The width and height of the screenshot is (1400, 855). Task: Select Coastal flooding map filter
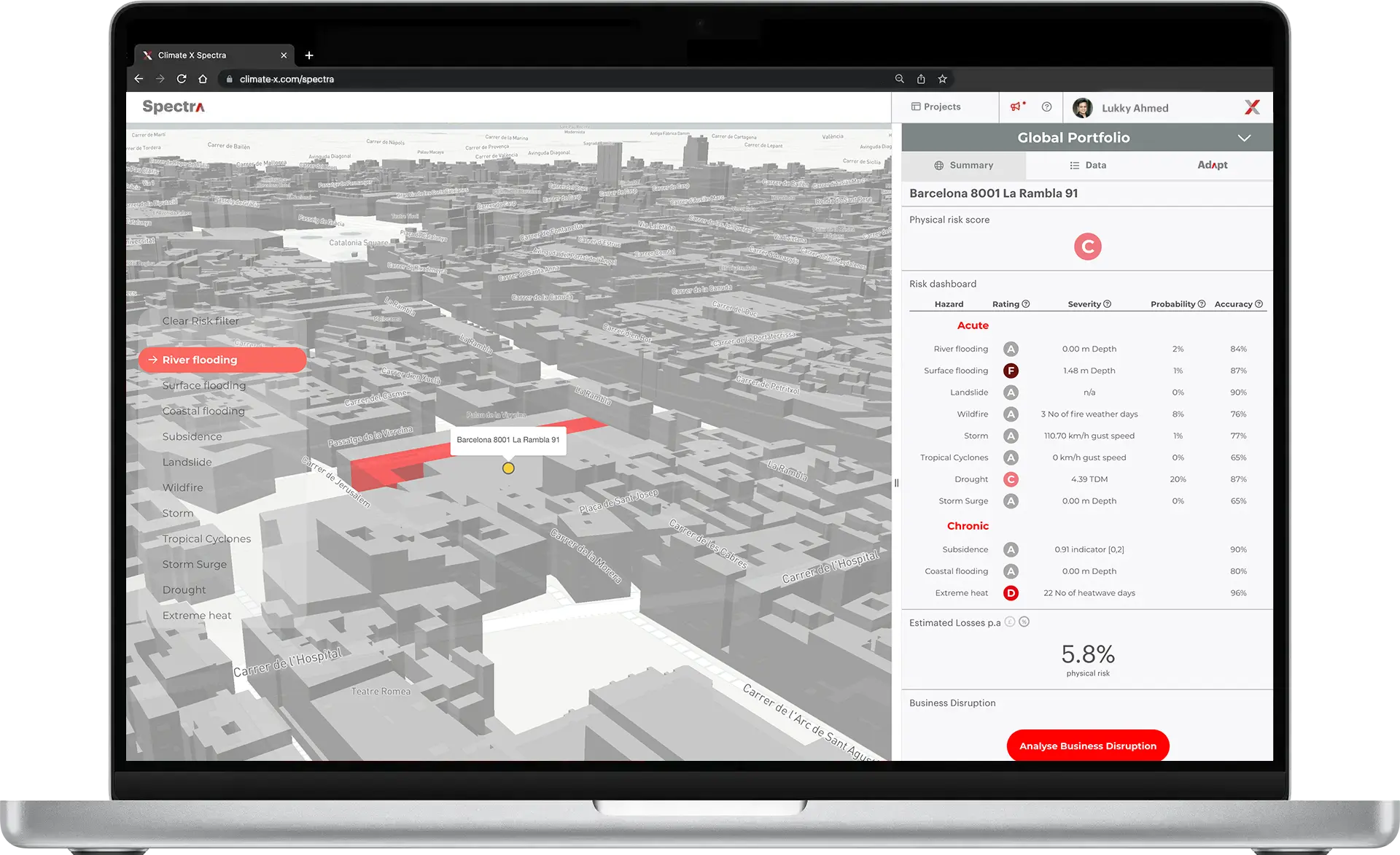pyautogui.click(x=203, y=411)
